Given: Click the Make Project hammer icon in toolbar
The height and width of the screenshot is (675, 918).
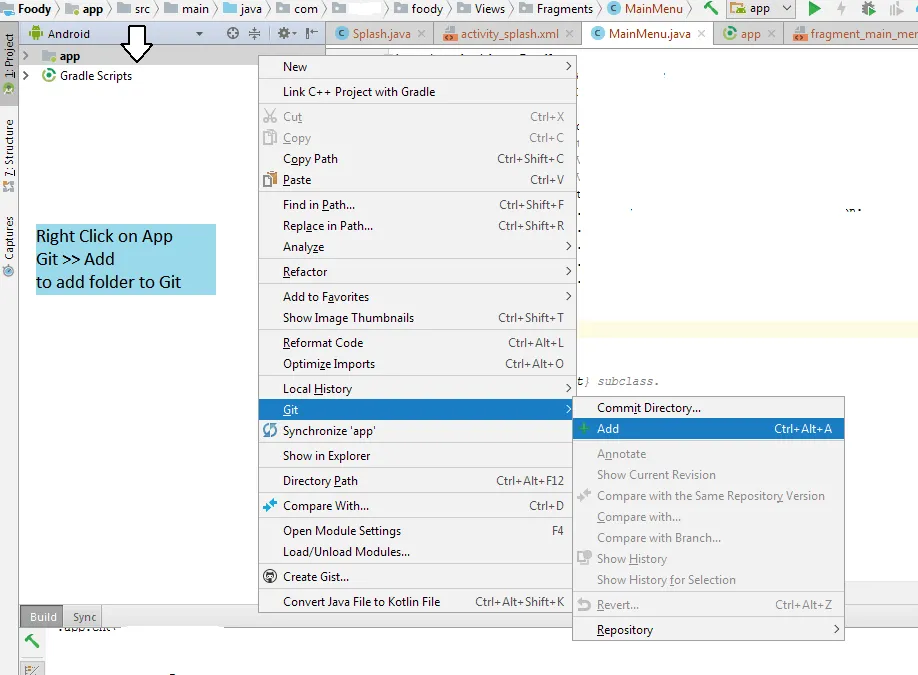Looking at the screenshot, I should click(710, 8).
